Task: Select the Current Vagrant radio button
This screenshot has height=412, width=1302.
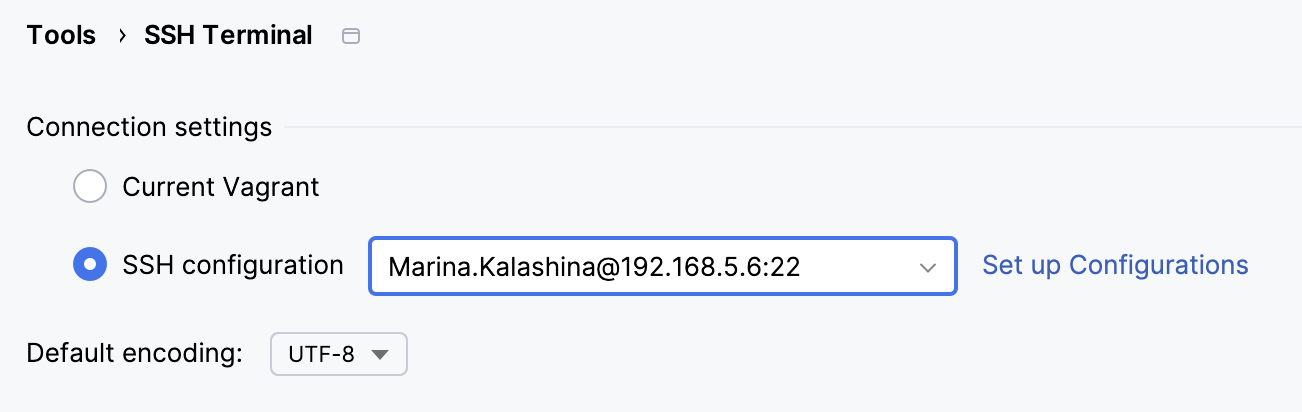Action: coord(90,187)
